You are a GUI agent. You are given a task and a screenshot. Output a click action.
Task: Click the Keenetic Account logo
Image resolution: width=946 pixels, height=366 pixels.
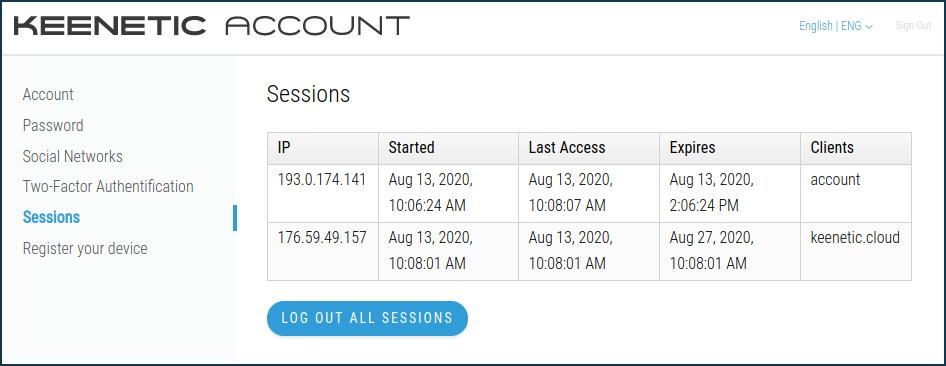(211, 25)
